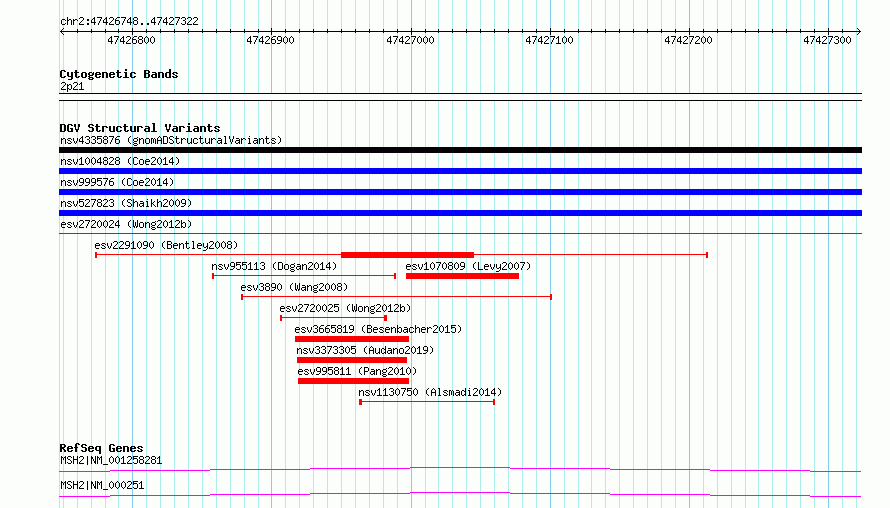Click the red nsv3373305 variant bar
Screen dimensions: 890x508
click(x=352, y=360)
